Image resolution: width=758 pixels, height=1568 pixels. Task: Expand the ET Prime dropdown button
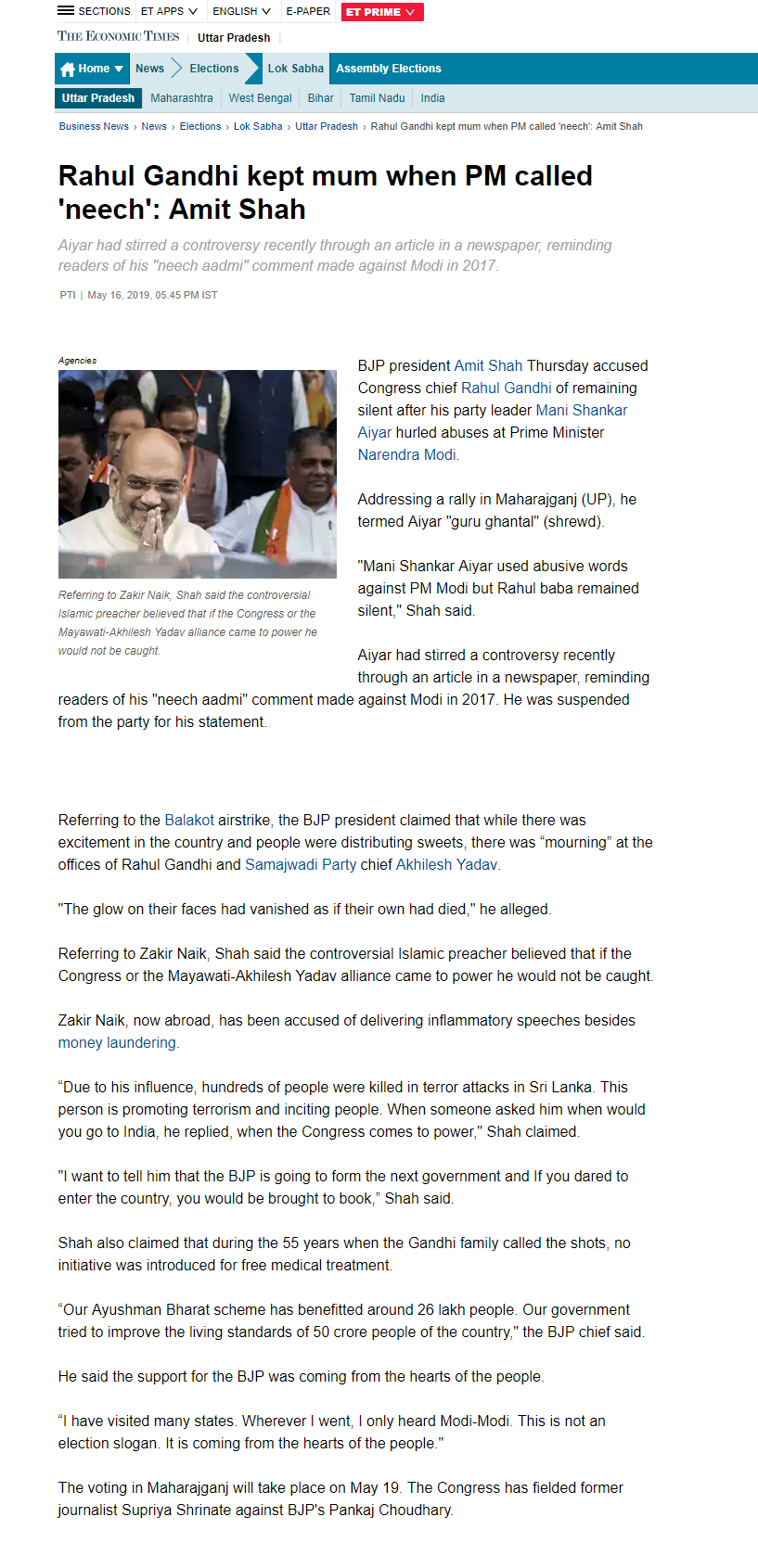[x=381, y=12]
